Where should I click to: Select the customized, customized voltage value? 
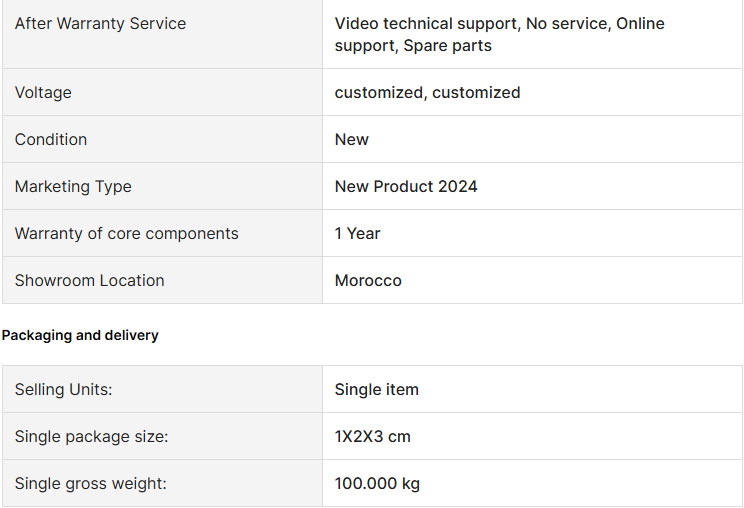pyautogui.click(x=428, y=92)
